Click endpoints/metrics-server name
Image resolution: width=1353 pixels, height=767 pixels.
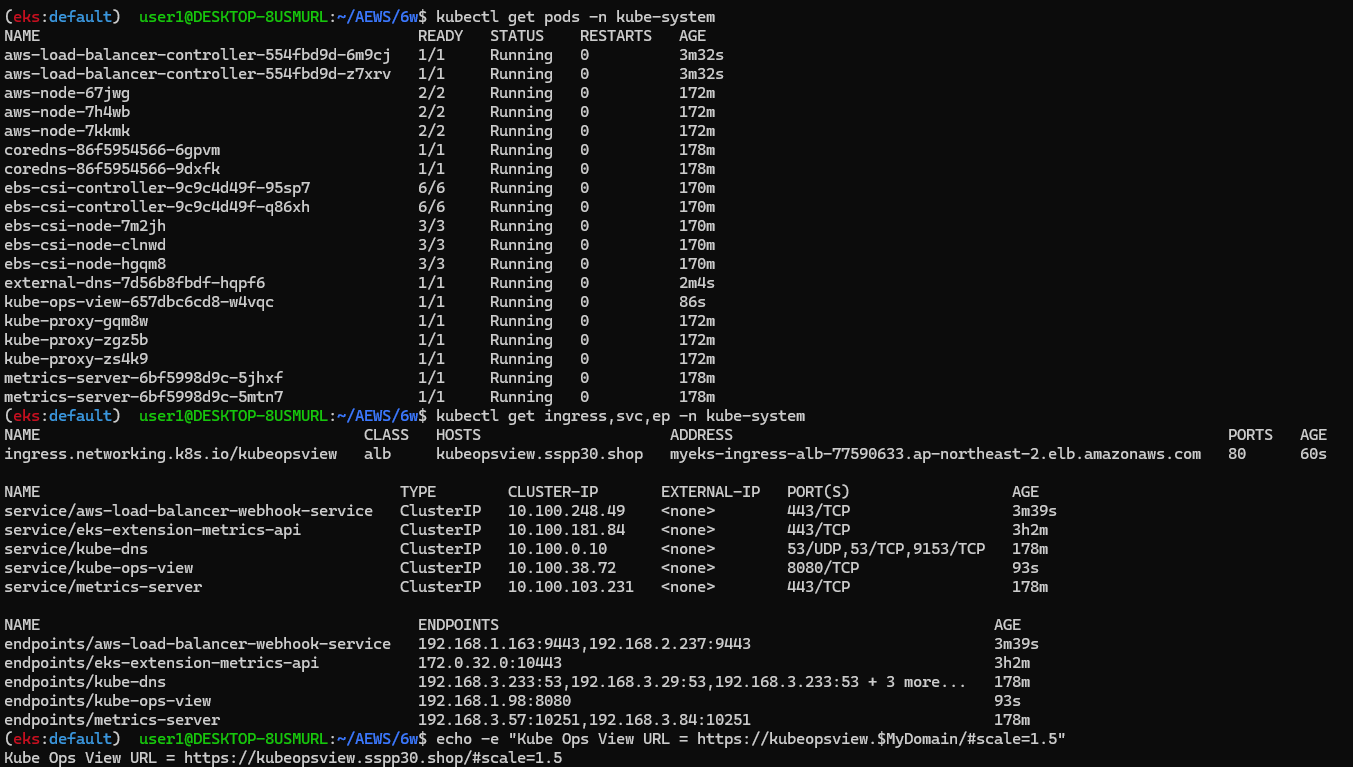(112, 720)
